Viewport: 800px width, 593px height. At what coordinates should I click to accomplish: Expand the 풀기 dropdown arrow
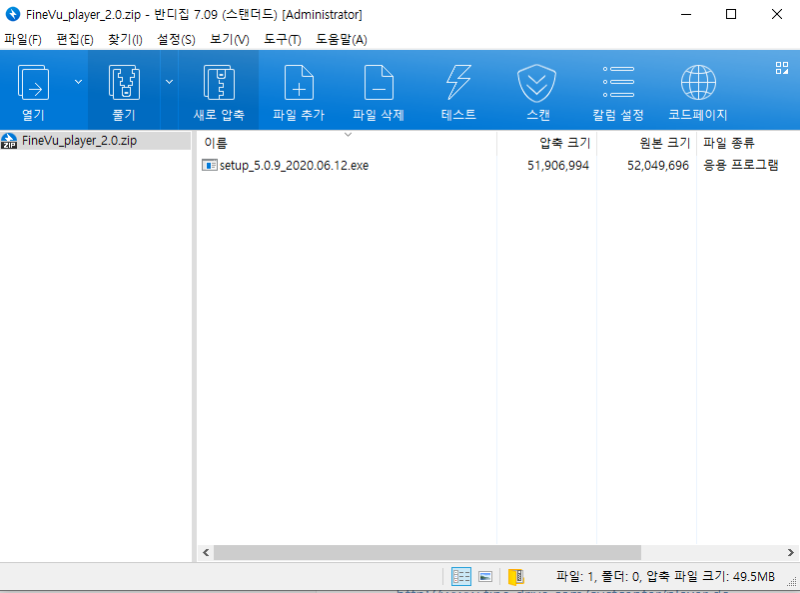pos(169,82)
